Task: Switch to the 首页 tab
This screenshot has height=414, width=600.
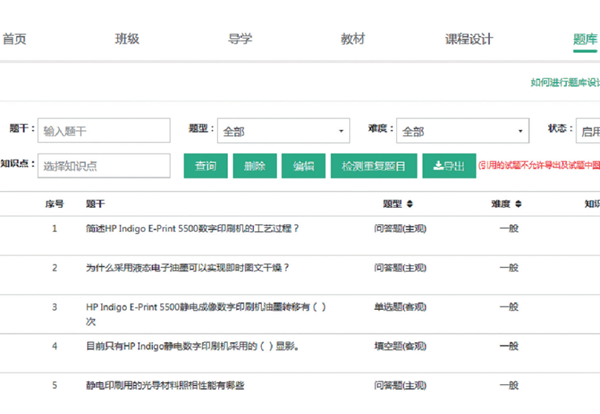Action: 14,39
